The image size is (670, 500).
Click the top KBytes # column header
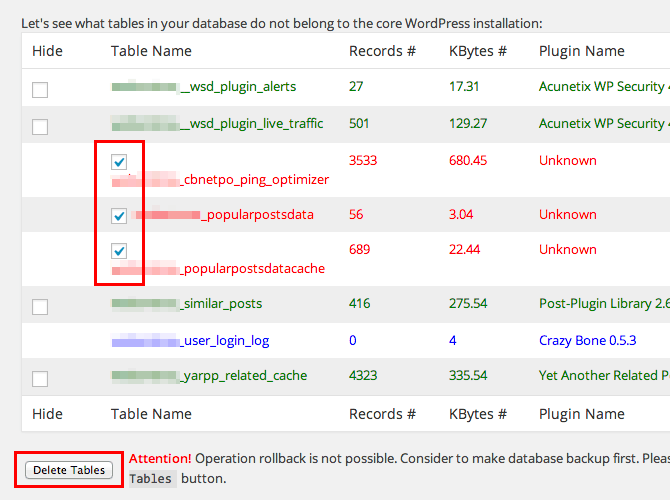tap(478, 51)
